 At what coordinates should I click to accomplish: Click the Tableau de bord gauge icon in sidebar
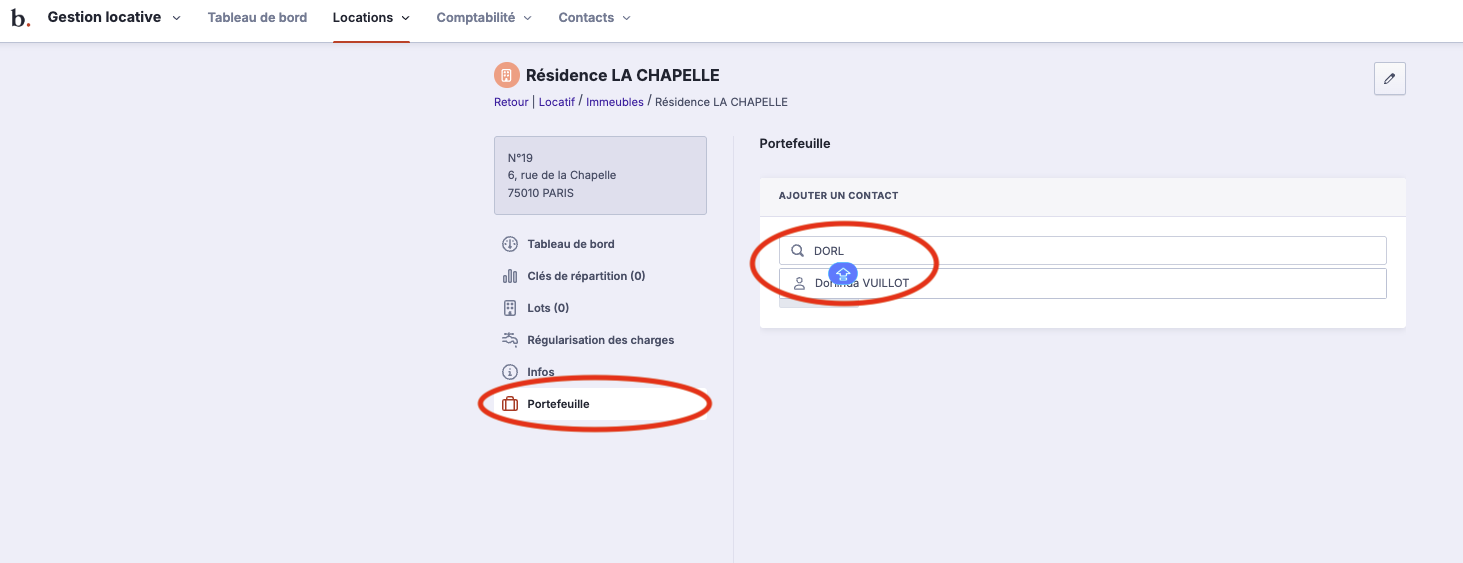click(x=509, y=244)
